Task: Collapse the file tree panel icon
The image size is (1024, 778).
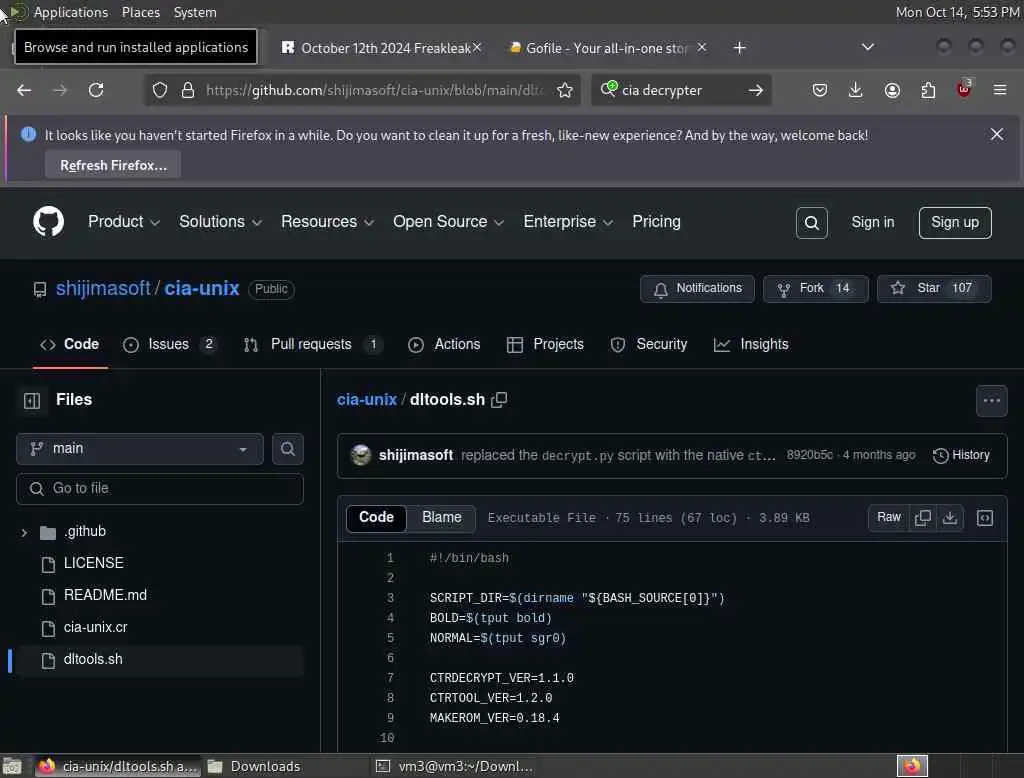Action: (x=32, y=400)
